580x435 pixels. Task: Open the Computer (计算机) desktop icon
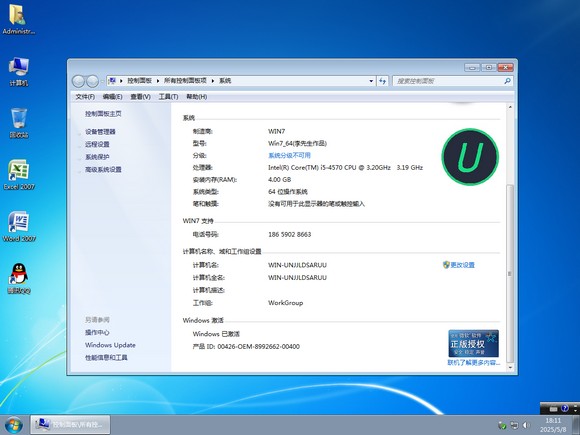coord(18,71)
